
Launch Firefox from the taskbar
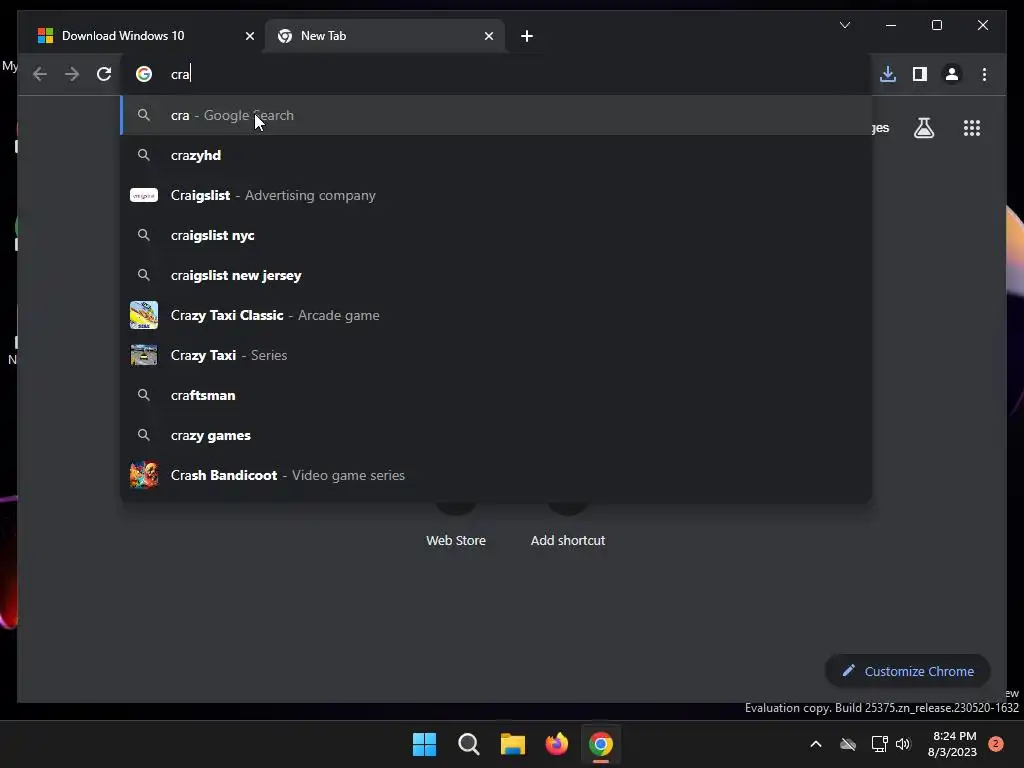(x=557, y=744)
